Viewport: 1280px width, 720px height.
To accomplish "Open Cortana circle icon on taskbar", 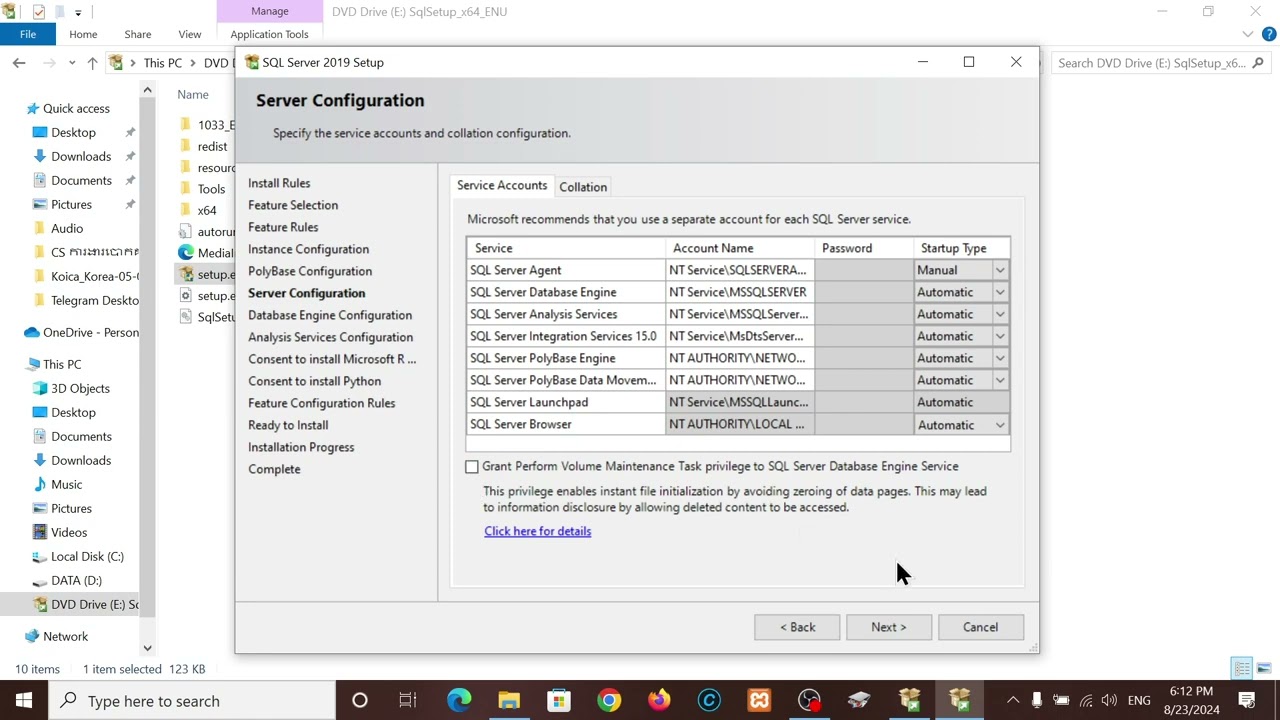I will (x=359, y=700).
